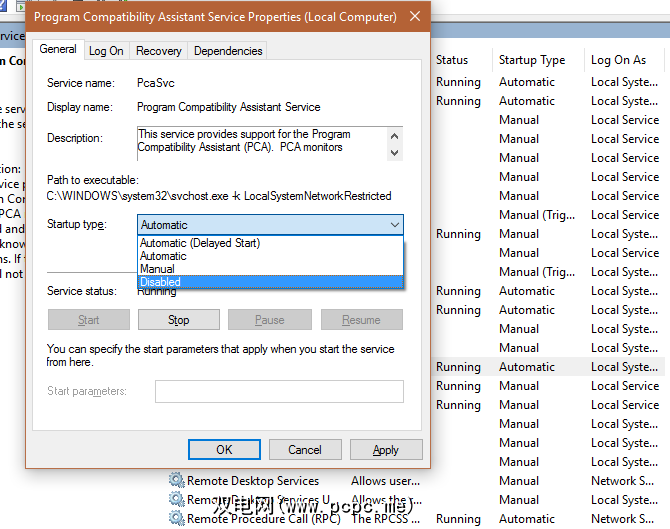Click the Stop service button
This screenshot has width=670, height=529.
coord(179,320)
